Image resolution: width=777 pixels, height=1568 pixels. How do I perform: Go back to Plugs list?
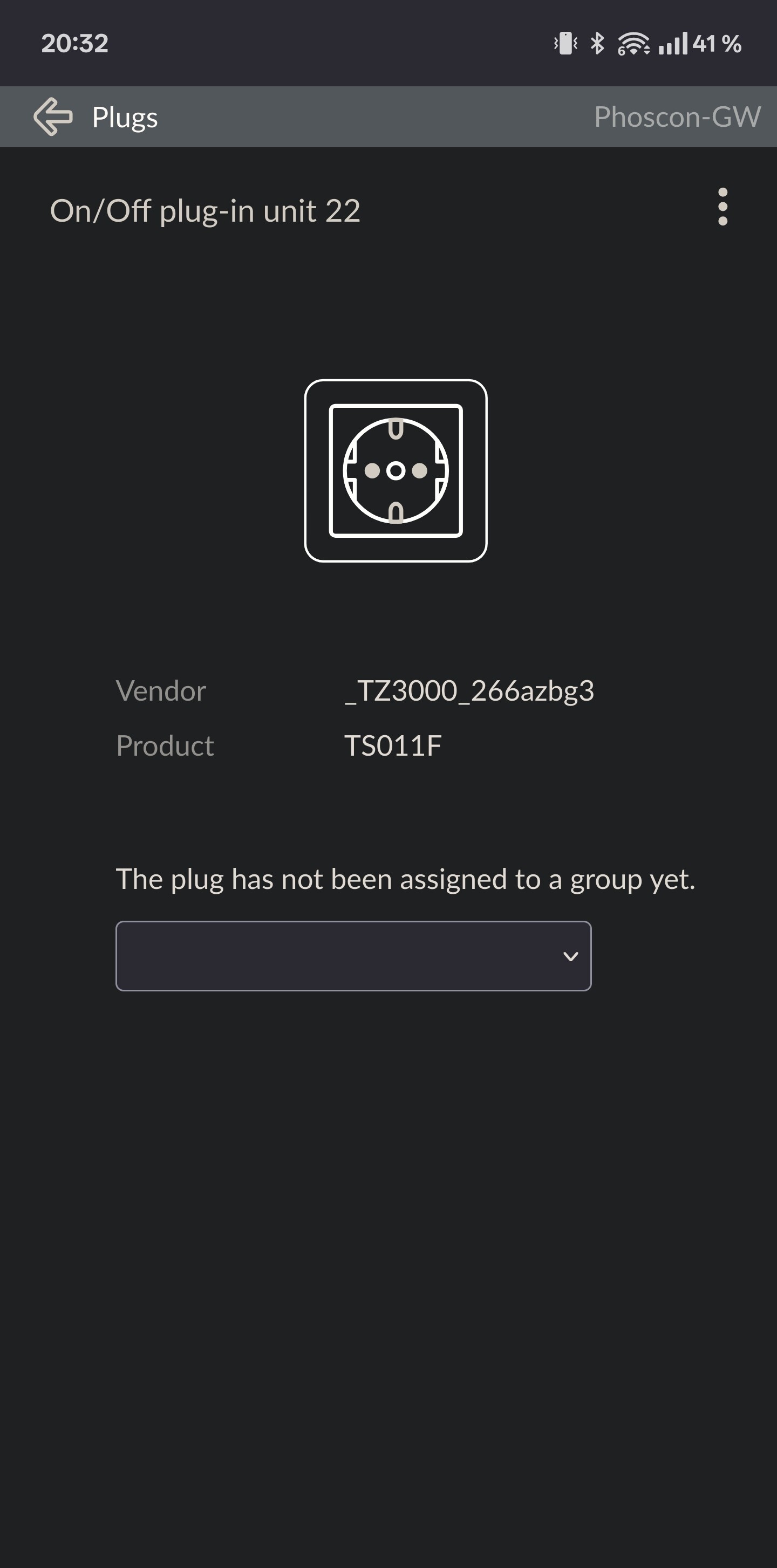[125, 118]
